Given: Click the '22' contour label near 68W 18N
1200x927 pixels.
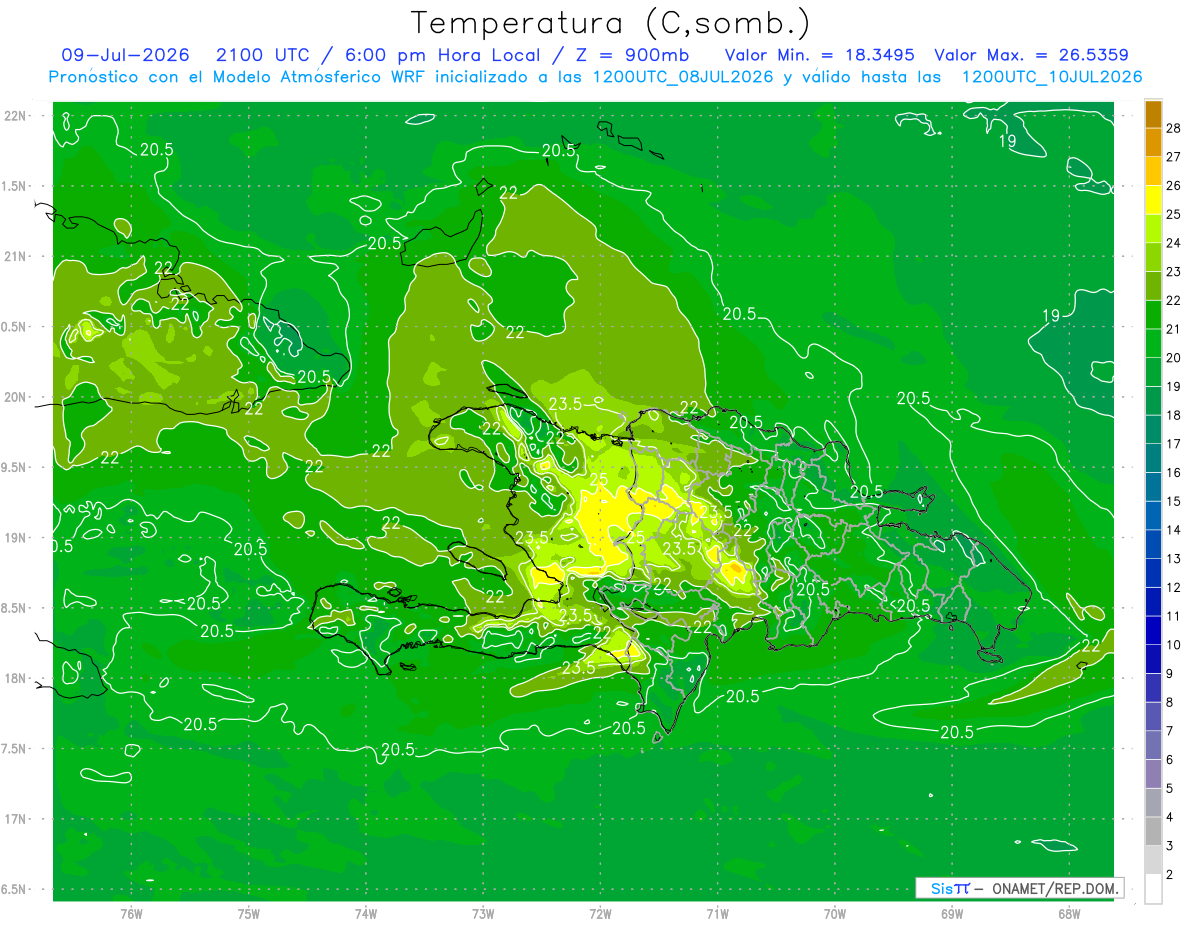Looking at the screenshot, I should click(x=1090, y=646).
